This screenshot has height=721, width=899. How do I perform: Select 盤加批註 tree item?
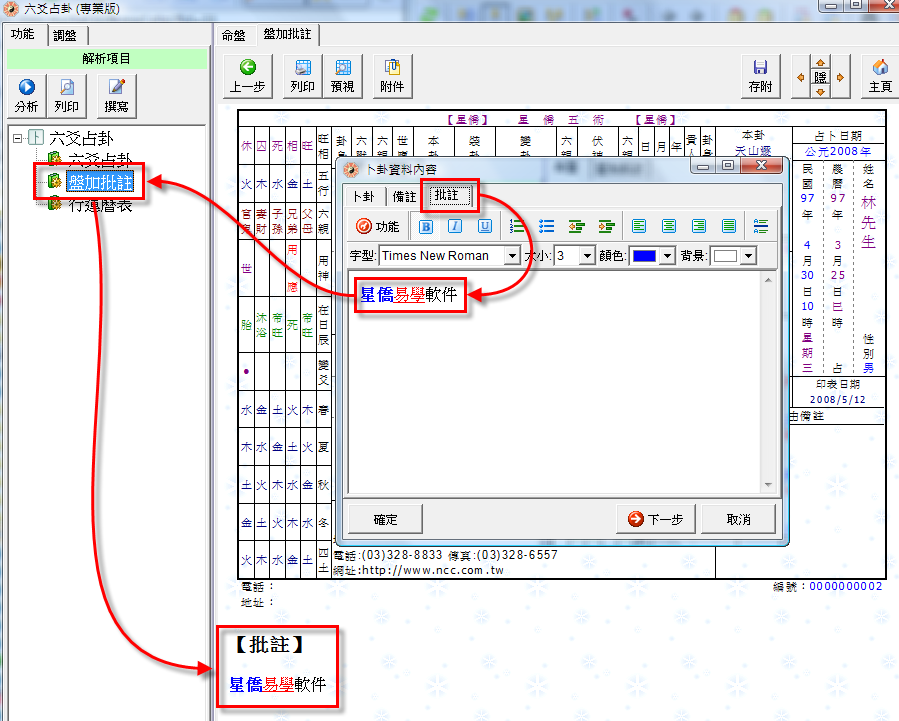click(100, 182)
